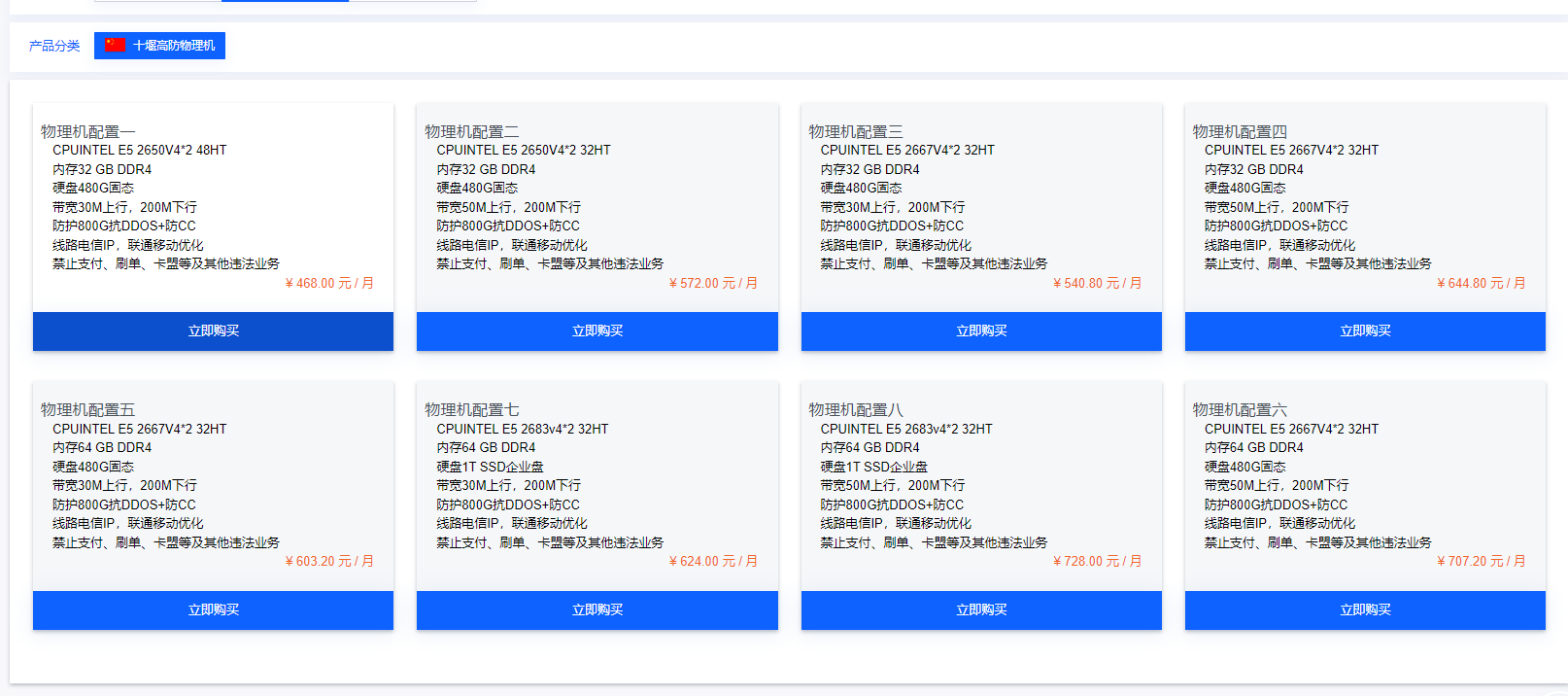Buy 物理机配置五 with 立即购买 button
1568x696 pixels.
(x=213, y=610)
